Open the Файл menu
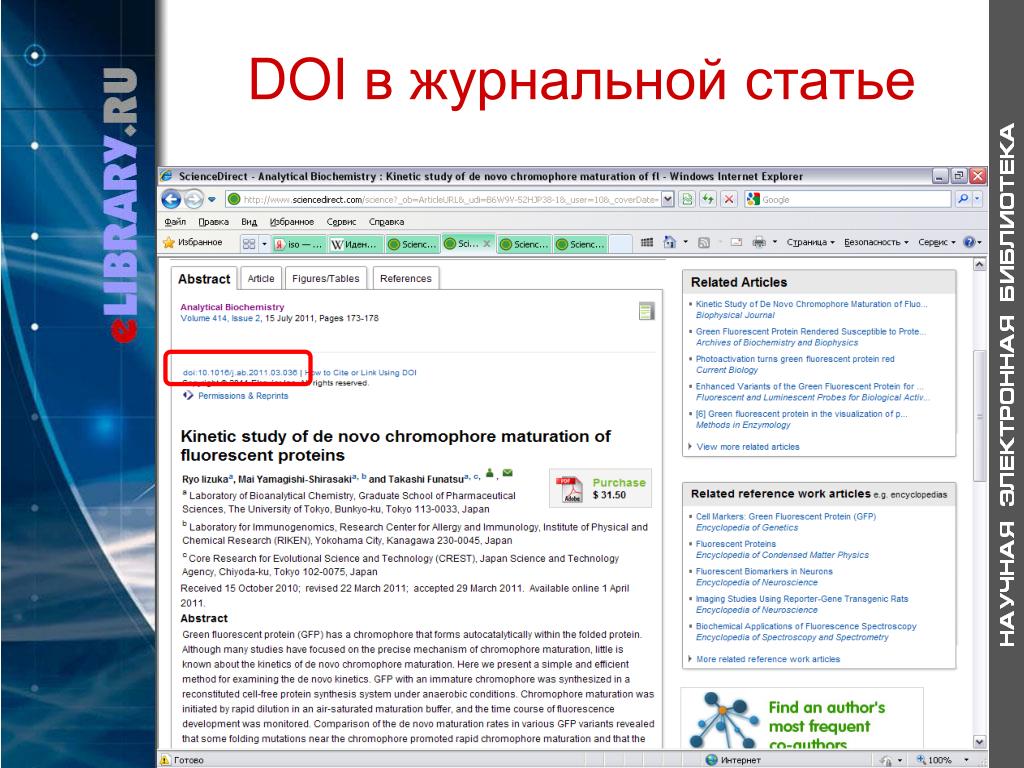Image resolution: width=1024 pixels, height=768 pixels. pyautogui.click(x=175, y=222)
